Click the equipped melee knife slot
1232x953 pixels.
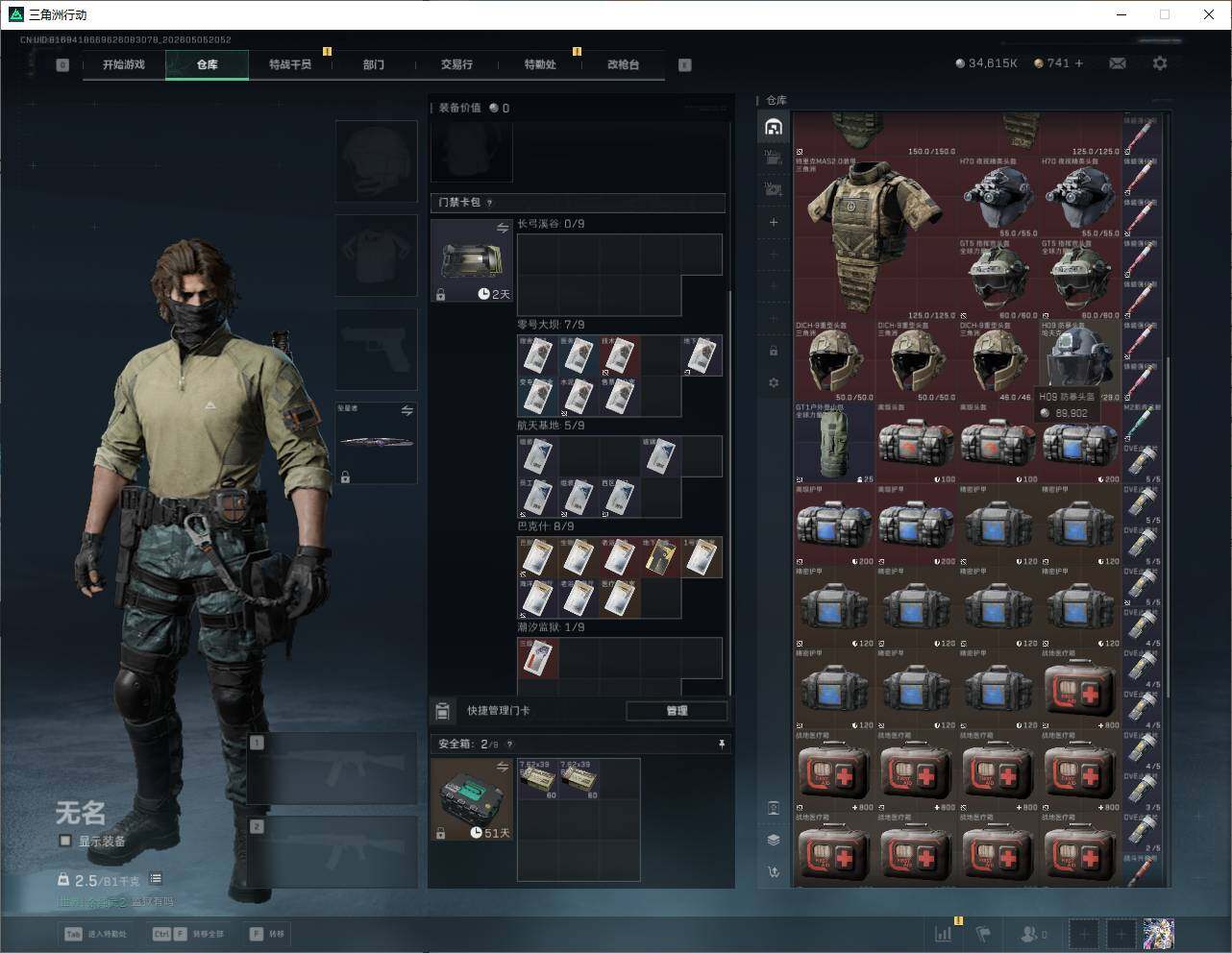pos(376,443)
